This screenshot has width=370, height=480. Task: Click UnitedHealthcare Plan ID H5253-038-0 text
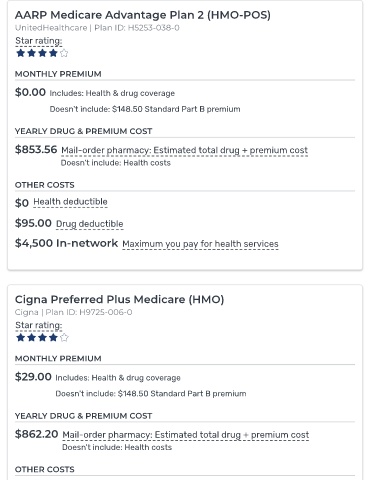click(x=97, y=28)
